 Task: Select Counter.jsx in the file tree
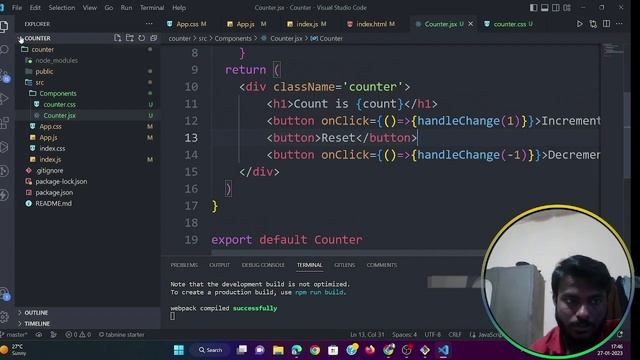[59, 116]
